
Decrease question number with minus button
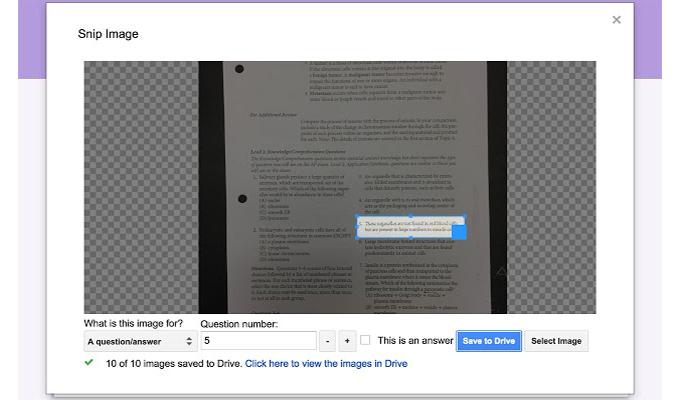[x=327, y=341]
